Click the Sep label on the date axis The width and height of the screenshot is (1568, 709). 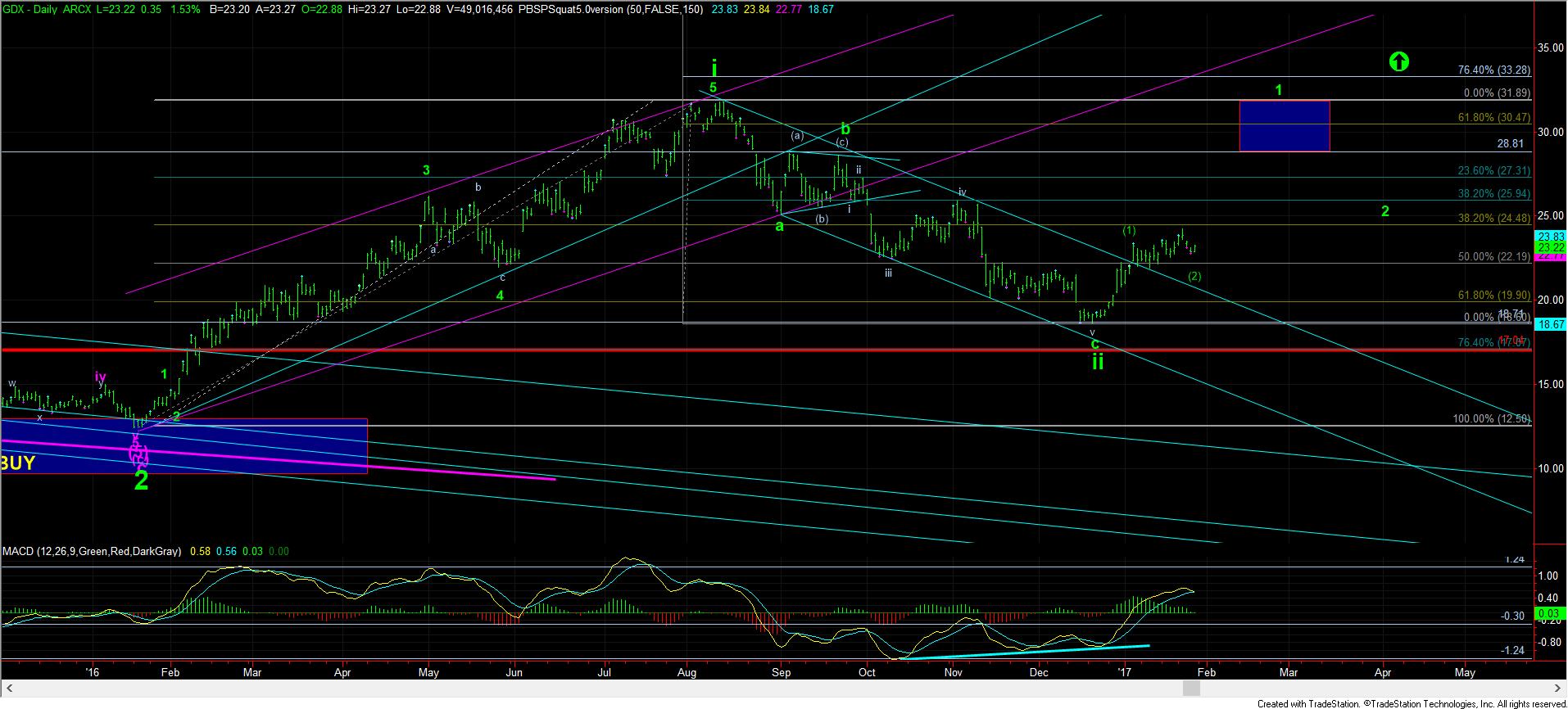tap(781, 672)
